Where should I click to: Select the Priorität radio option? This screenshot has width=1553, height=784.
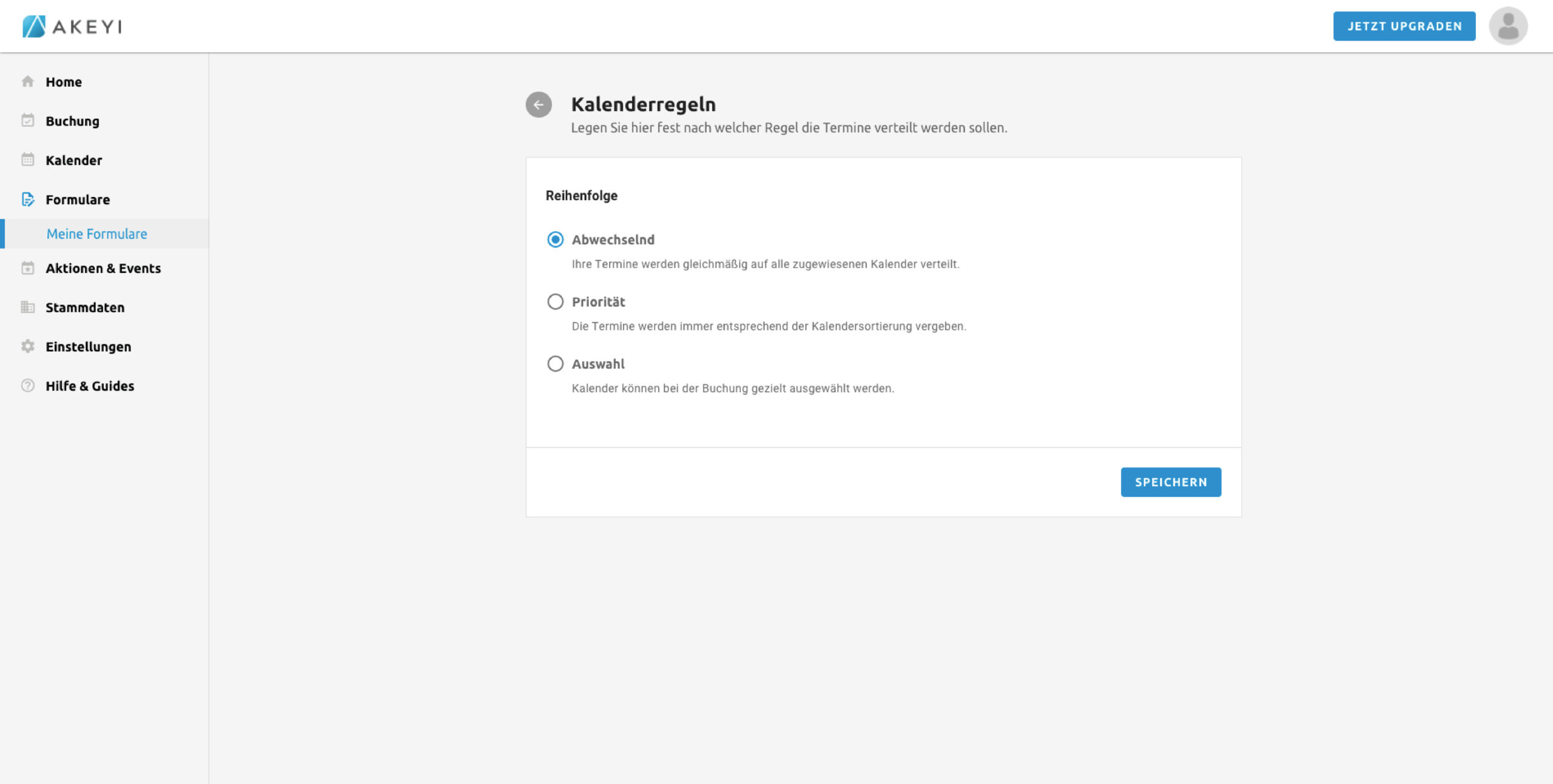click(555, 302)
